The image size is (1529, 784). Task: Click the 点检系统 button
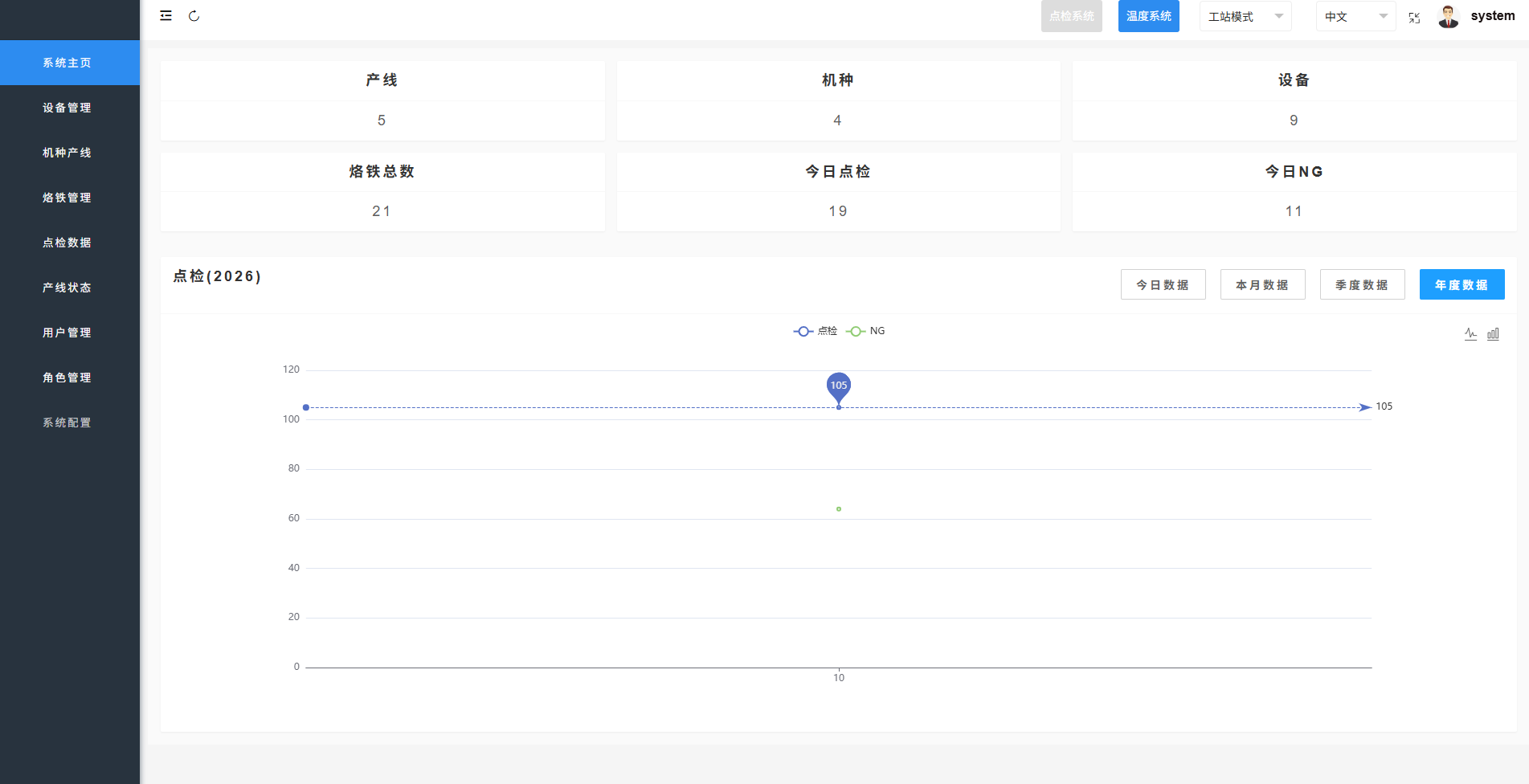tap(1072, 16)
